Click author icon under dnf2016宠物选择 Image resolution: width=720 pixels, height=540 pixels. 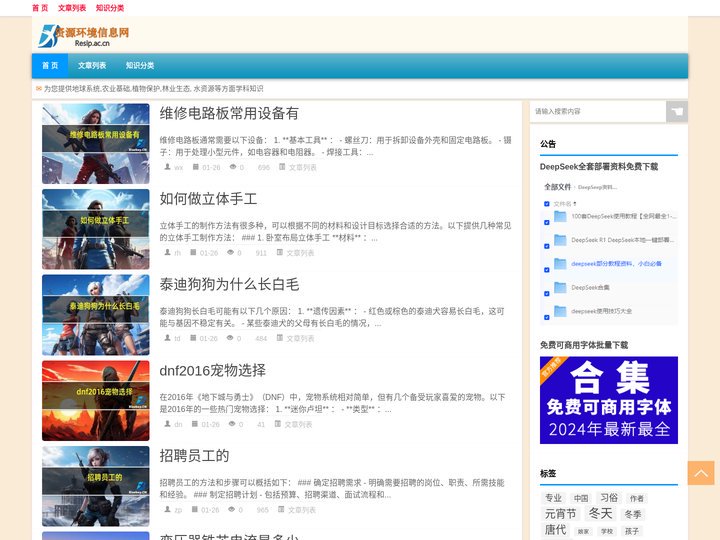tap(168, 424)
